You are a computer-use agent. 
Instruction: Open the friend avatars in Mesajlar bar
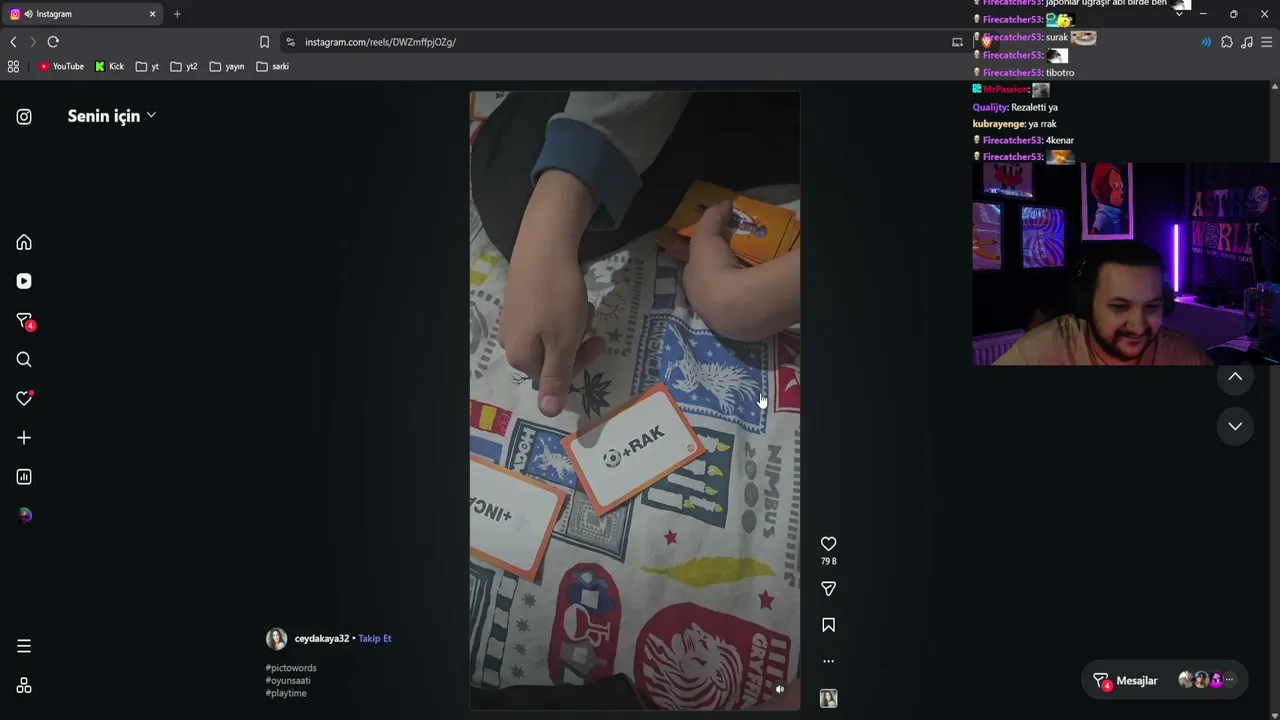1208,680
